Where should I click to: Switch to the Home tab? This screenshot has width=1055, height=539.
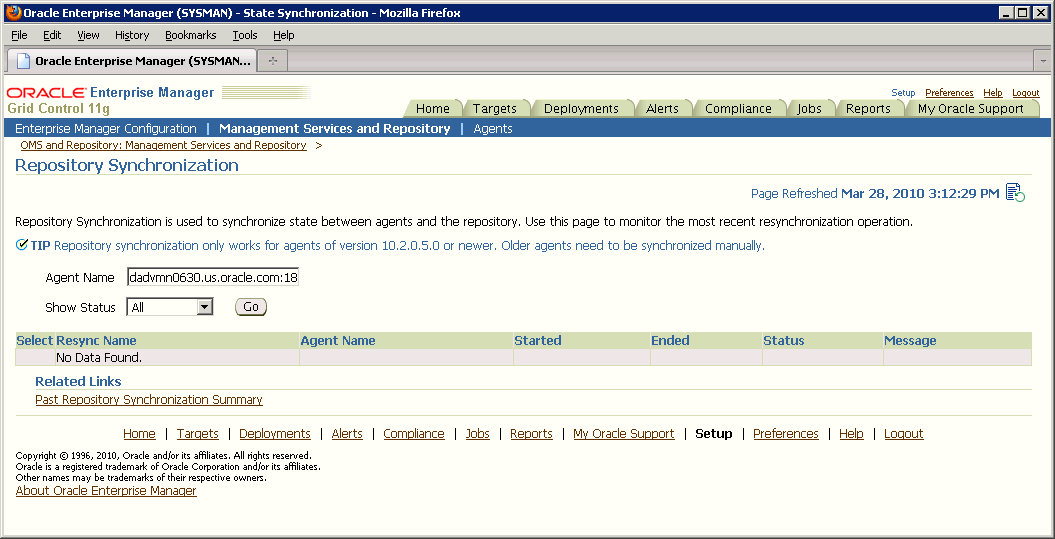pos(433,108)
